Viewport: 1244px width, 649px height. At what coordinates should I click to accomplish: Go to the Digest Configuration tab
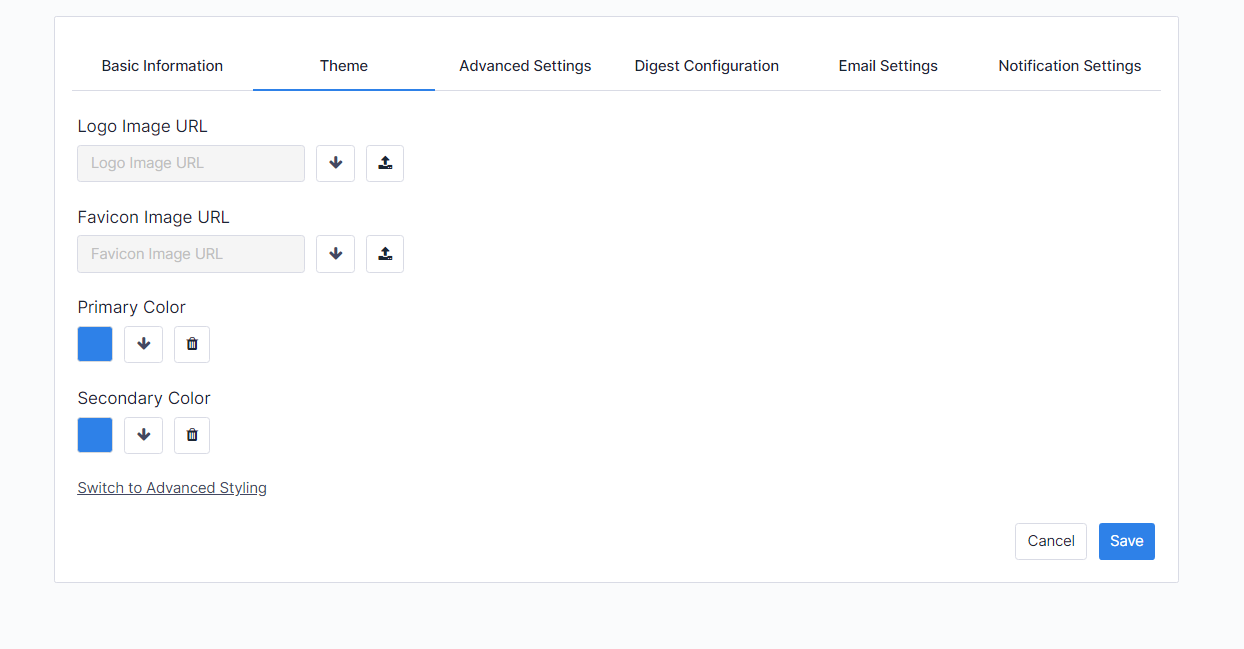click(x=706, y=66)
